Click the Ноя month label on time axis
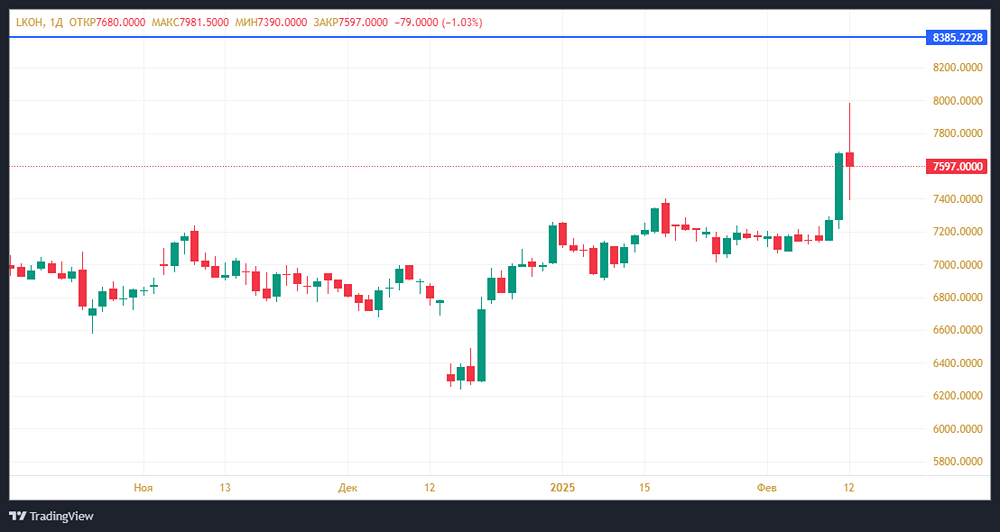Screen dimensions: 1000x532 pos(143,488)
